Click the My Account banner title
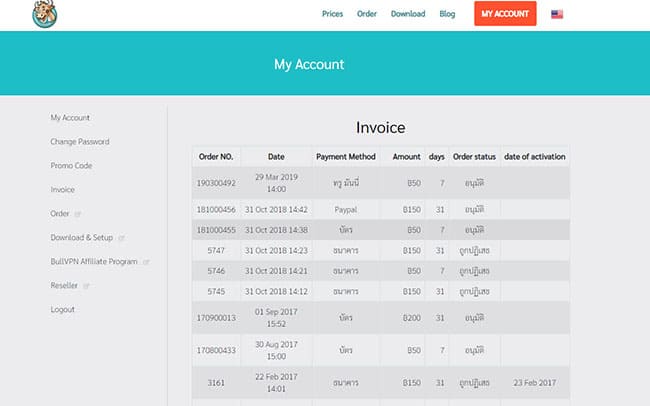This screenshot has width=650, height=406. point(309,64)
